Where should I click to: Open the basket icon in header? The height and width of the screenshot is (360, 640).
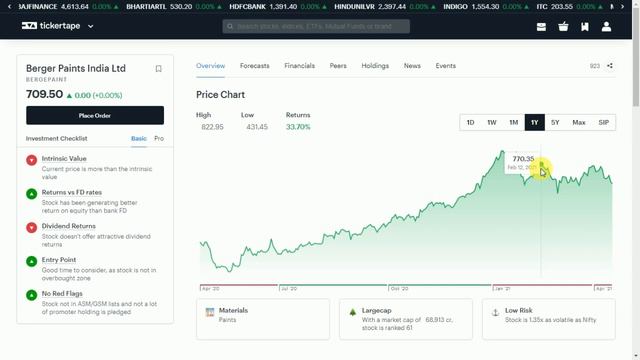[x=563, y=27]
